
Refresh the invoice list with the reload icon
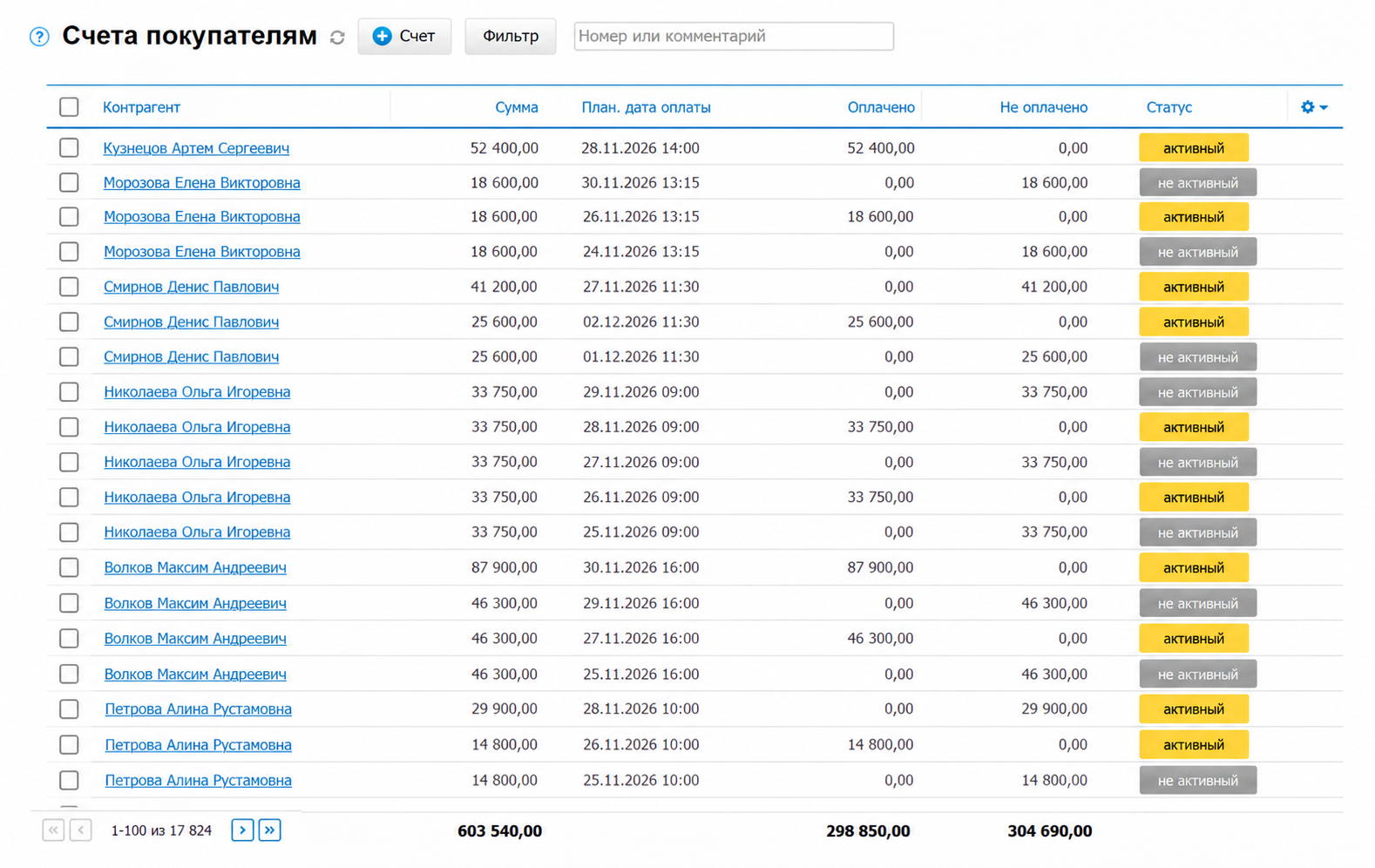tap(337, 37)
